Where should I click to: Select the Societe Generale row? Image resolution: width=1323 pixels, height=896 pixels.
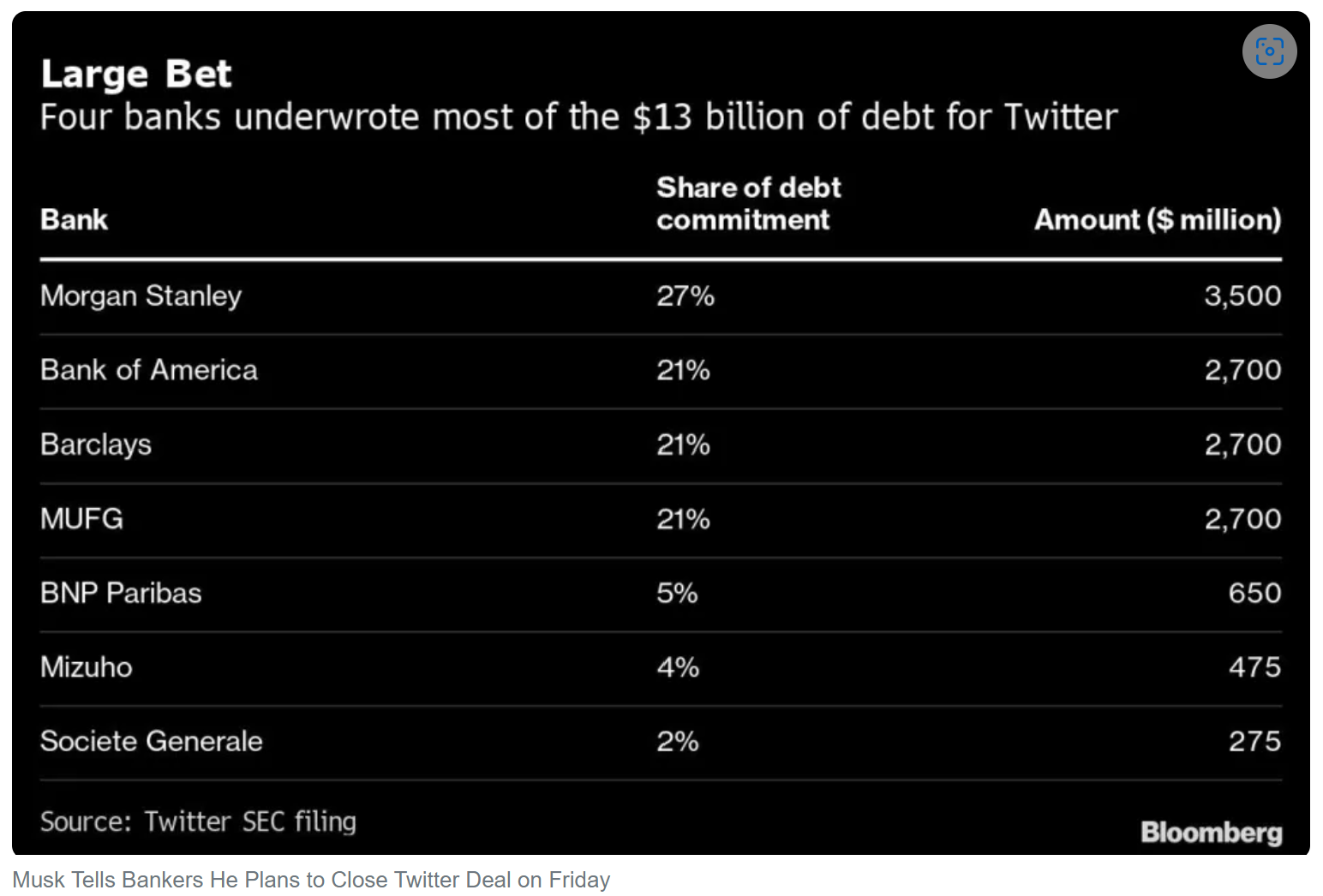661,742
